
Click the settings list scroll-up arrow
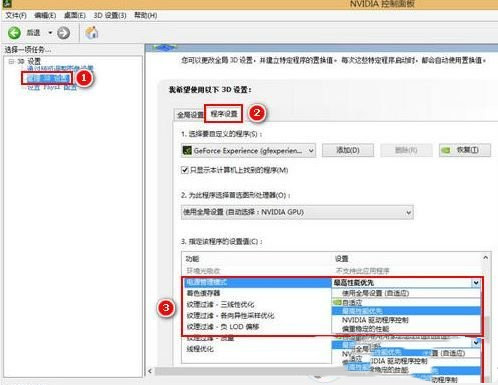pos(486,258)
